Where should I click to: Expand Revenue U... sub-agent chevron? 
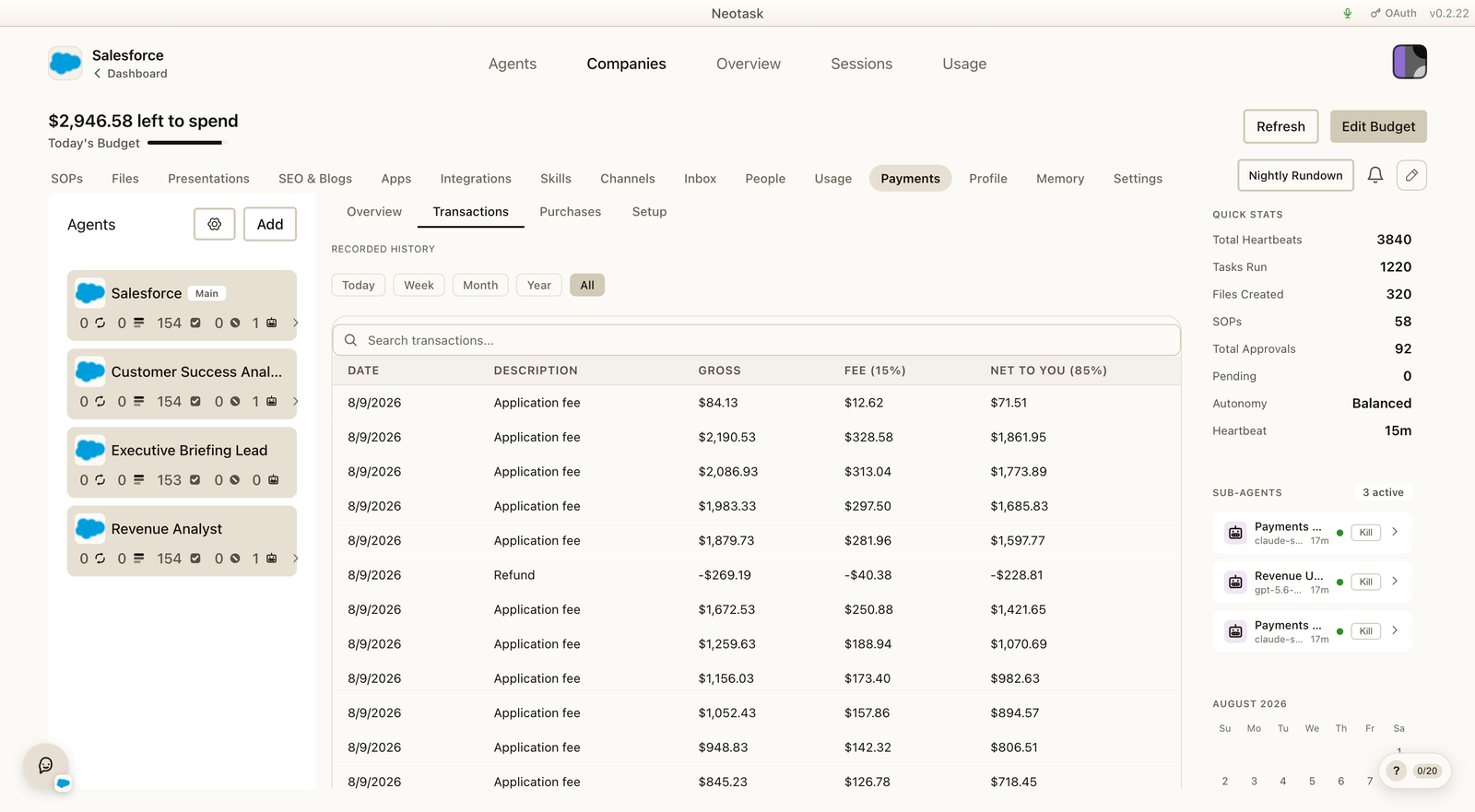pos(1395,582)
